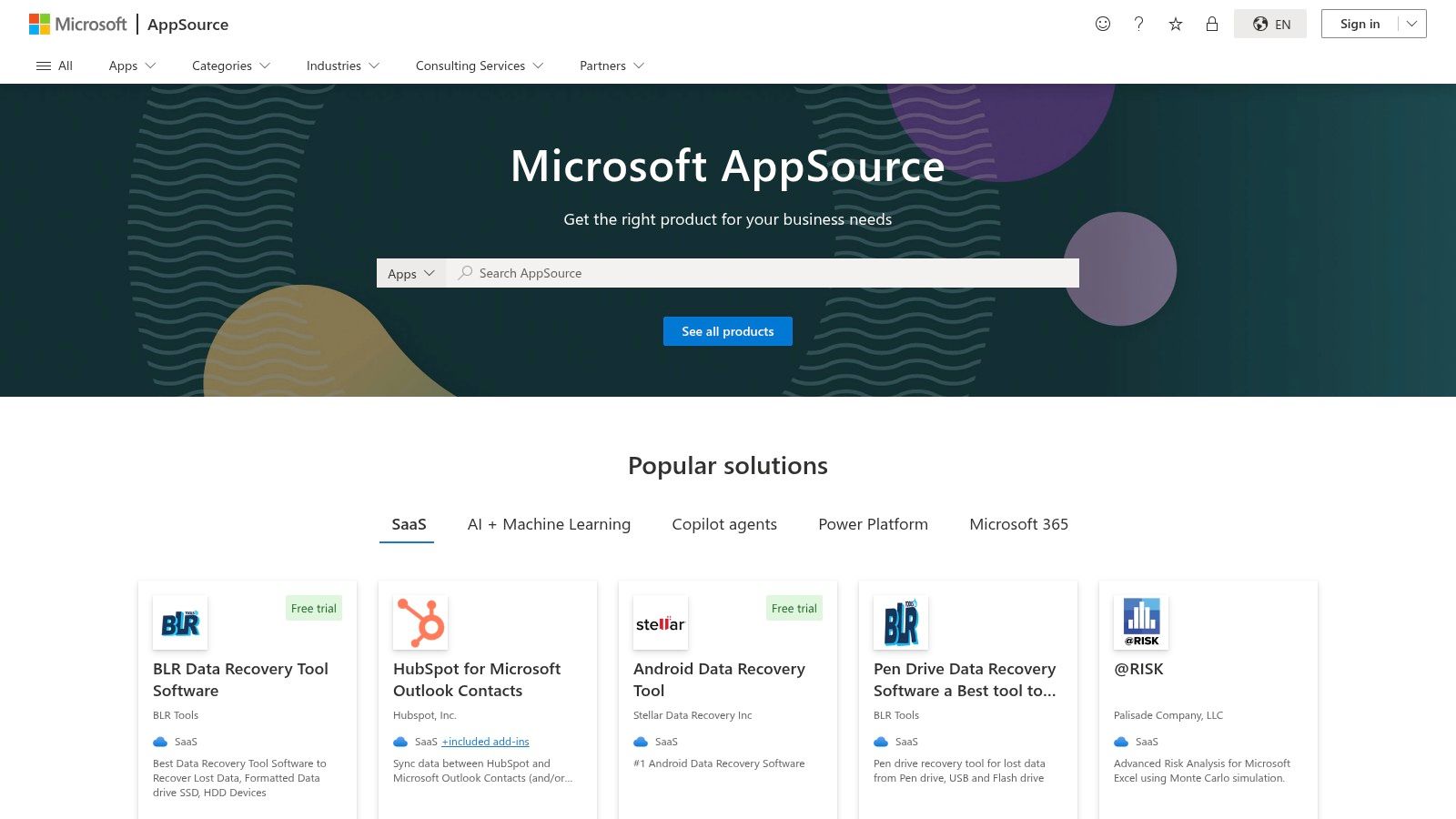Click the HubSpot logo icon
Image resolution: width=1456 pixels, height=819 pixels.
pos(420,622)
